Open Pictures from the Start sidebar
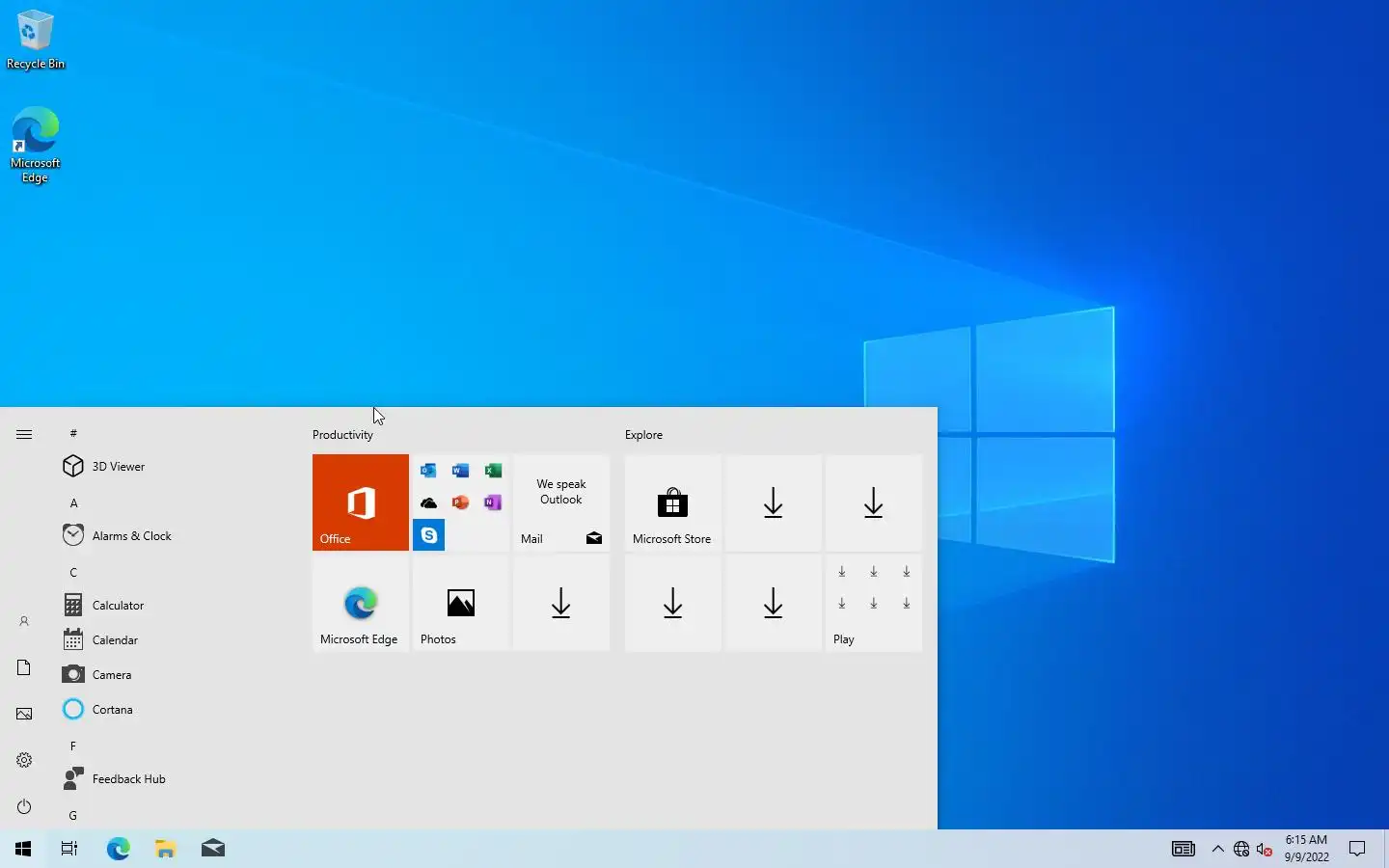 click(24, 715)
